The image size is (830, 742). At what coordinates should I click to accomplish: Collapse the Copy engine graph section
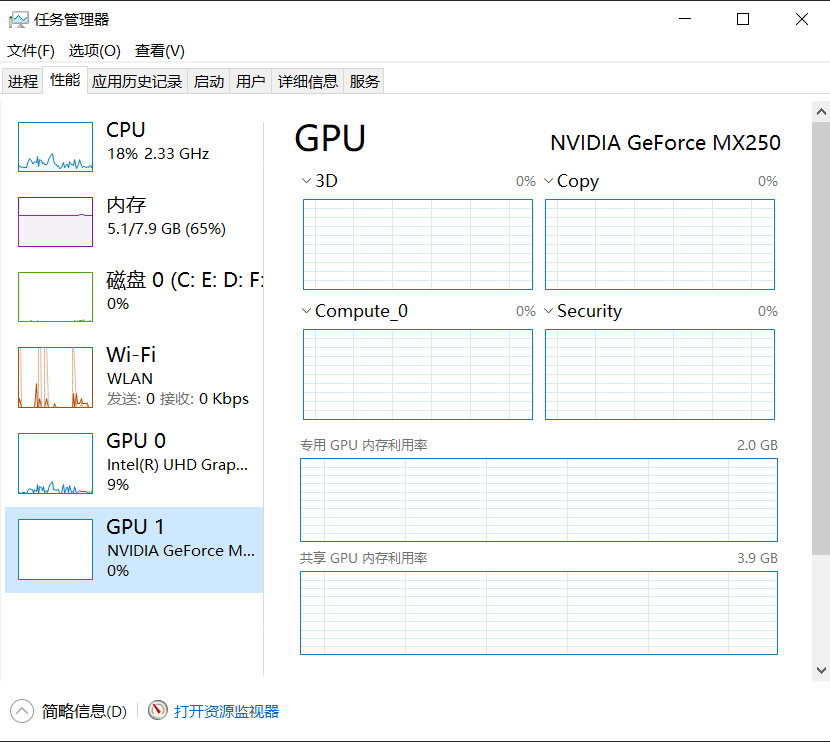click(548, 181)
